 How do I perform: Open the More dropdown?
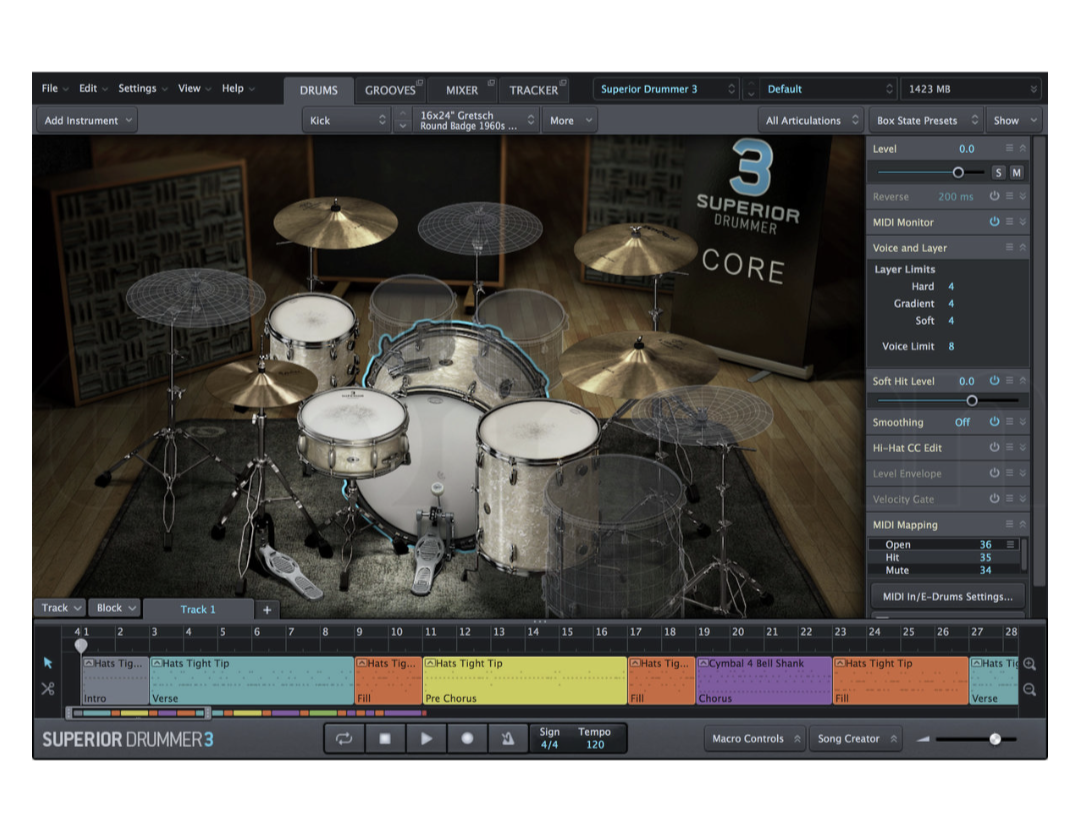point(570,121)
